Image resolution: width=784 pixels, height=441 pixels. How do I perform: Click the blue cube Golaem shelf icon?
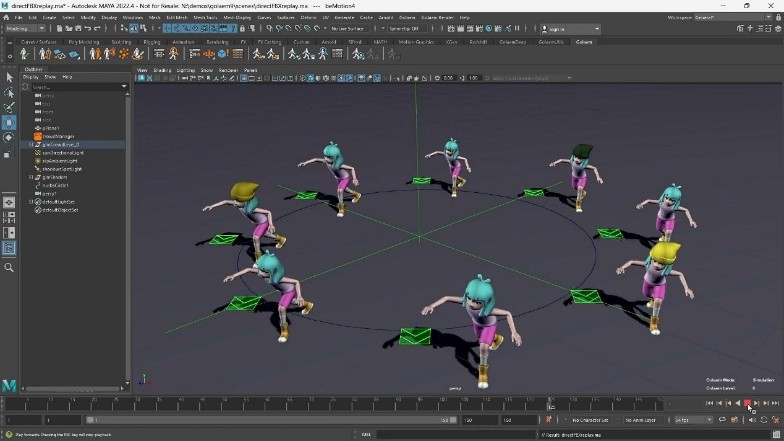click(x=222, y=54)
